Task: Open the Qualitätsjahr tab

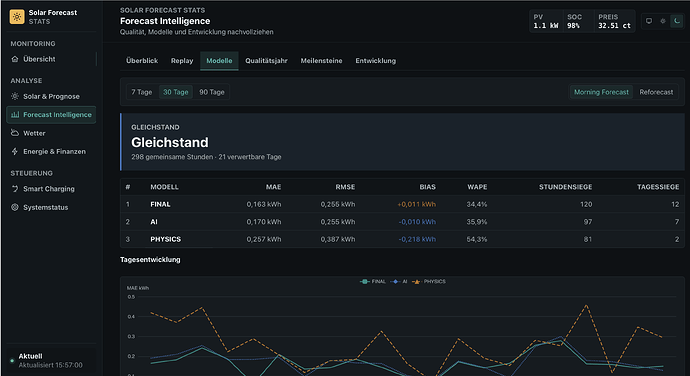Action: click(266, 61)
